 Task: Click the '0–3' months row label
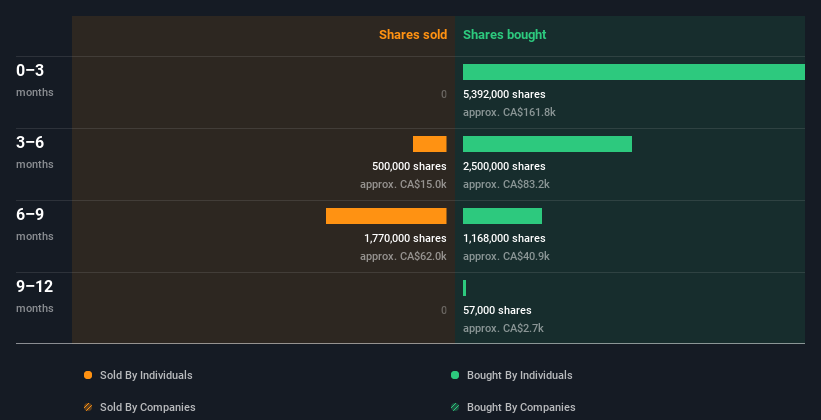pyautogui.click(x=30, y=71)
